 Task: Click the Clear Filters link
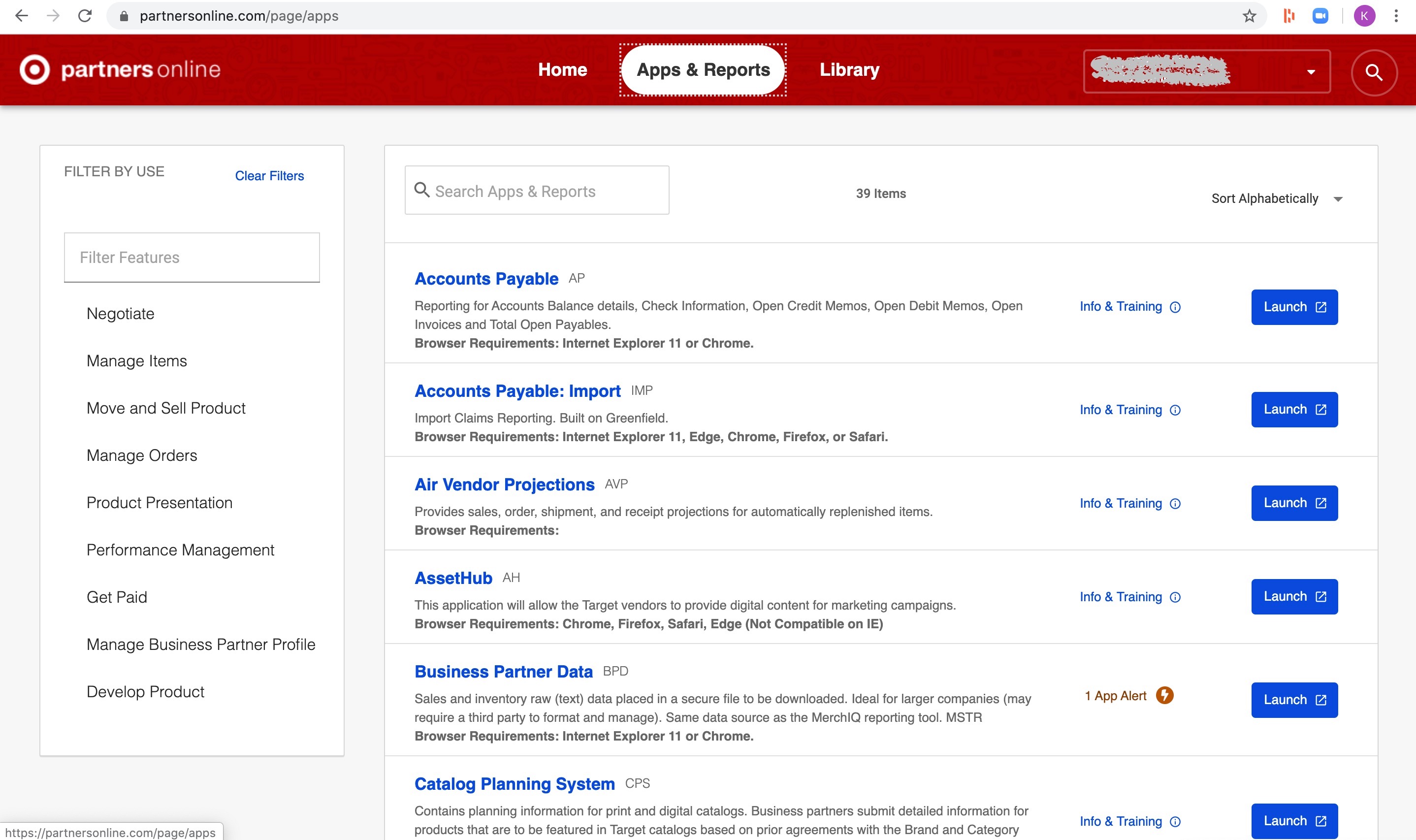pos(269,176)
